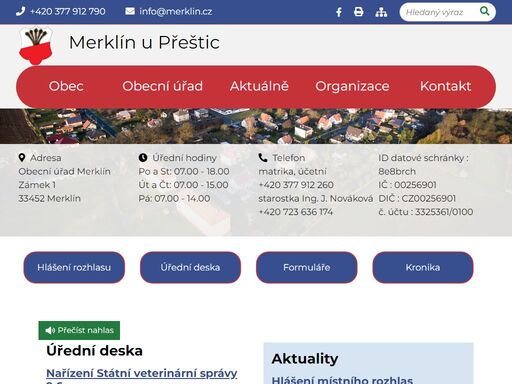Click the starostka Ing. J. Nováková text
The width and height of the screenshot is (512, 384).
[x=316, y=199]
